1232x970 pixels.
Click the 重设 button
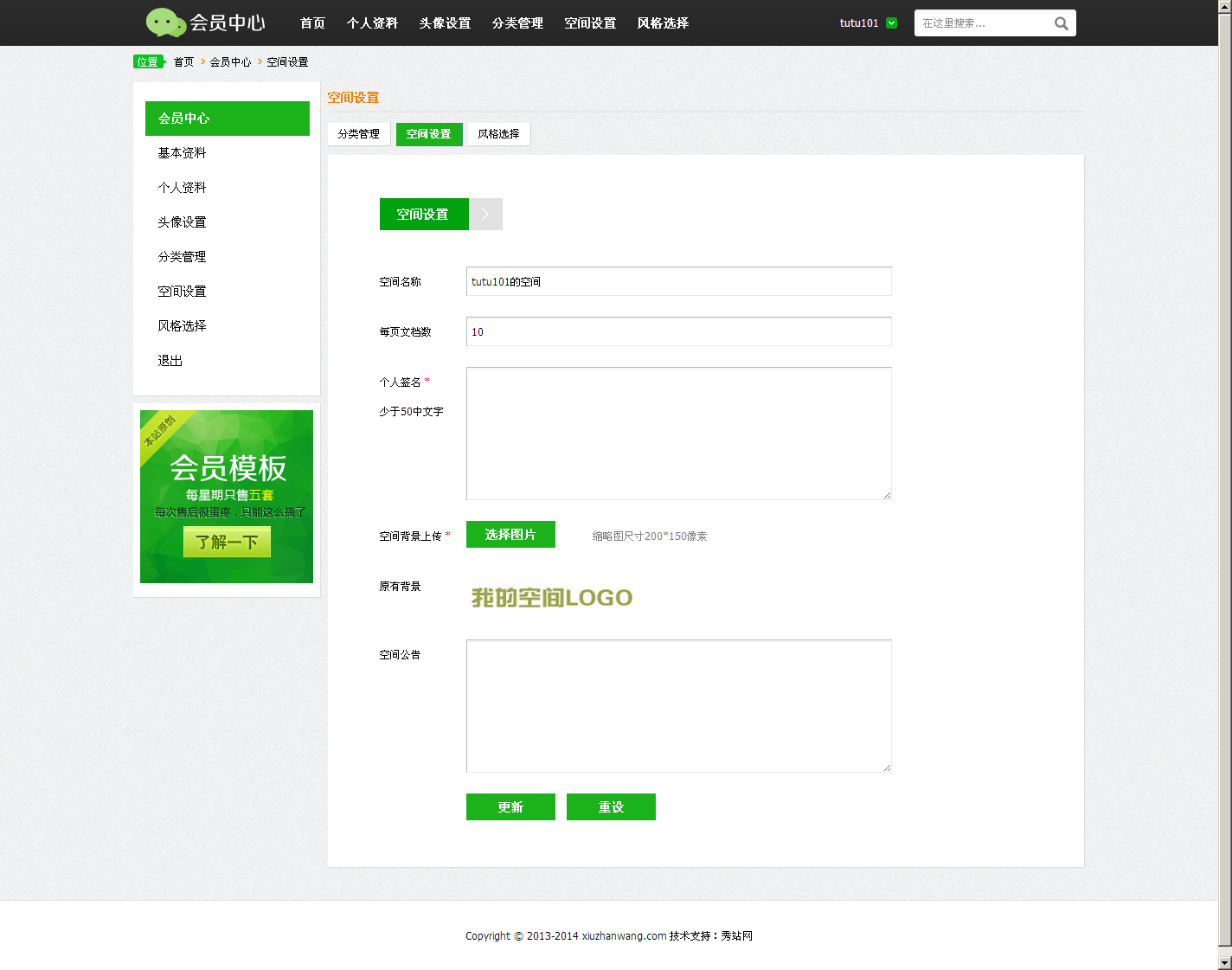(611, 807)
